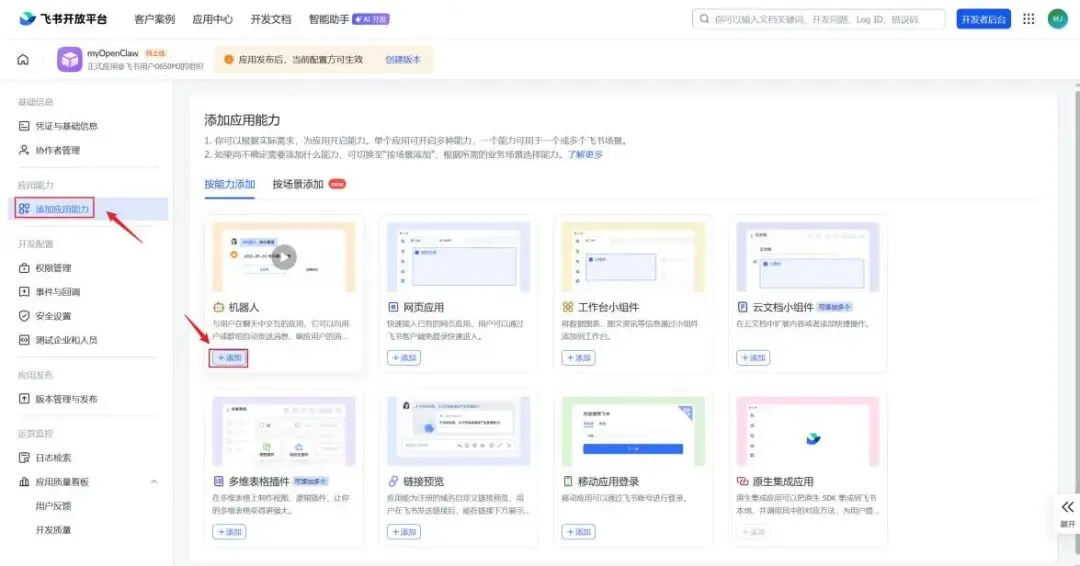The height and width of the screenshot is (566, 1080).
Task: Open 应用中心 in the top navigation
Action: [212, 19]
